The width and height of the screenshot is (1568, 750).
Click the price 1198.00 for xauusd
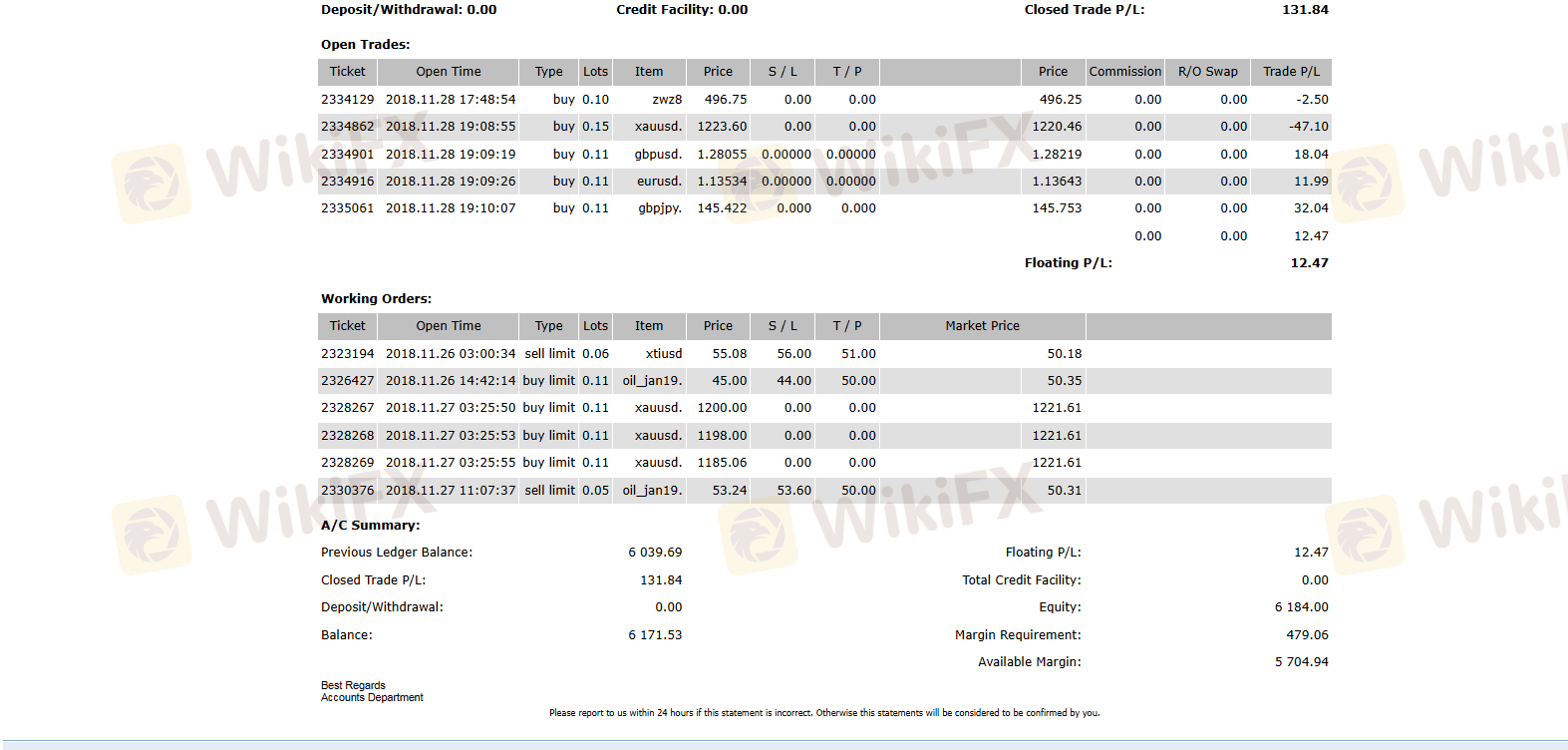722,436
